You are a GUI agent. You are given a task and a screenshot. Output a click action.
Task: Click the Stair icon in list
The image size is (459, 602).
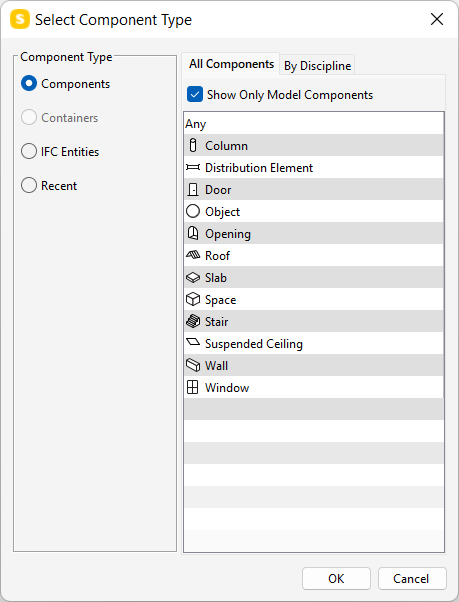193,321
